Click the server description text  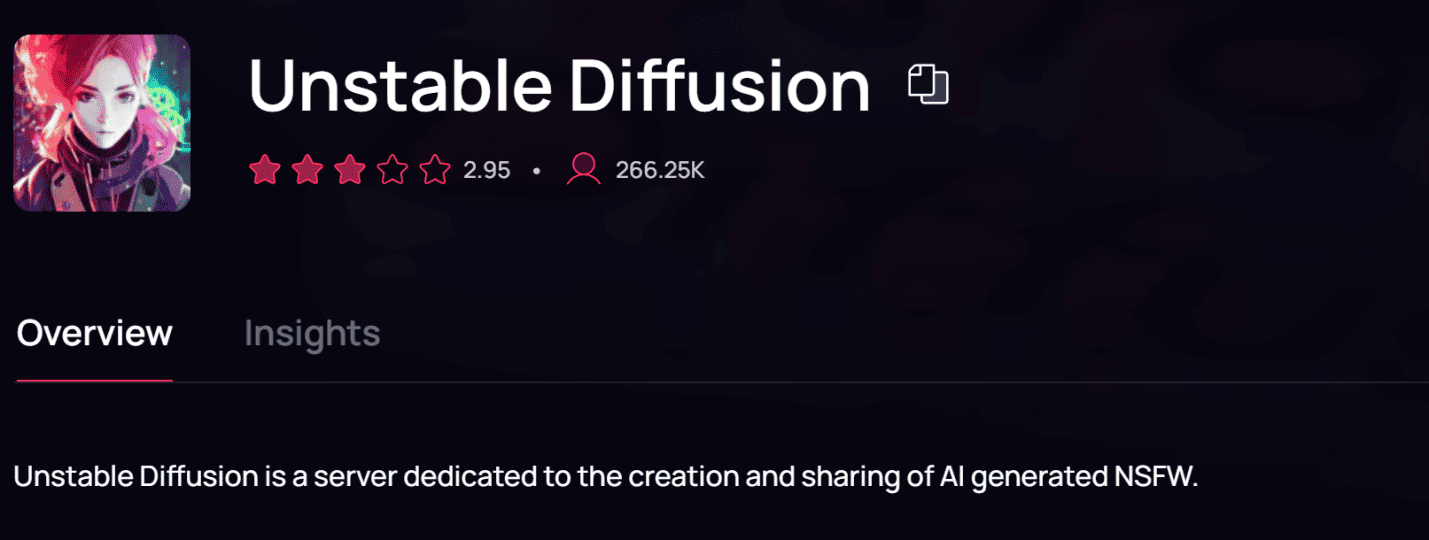[605, 476]
